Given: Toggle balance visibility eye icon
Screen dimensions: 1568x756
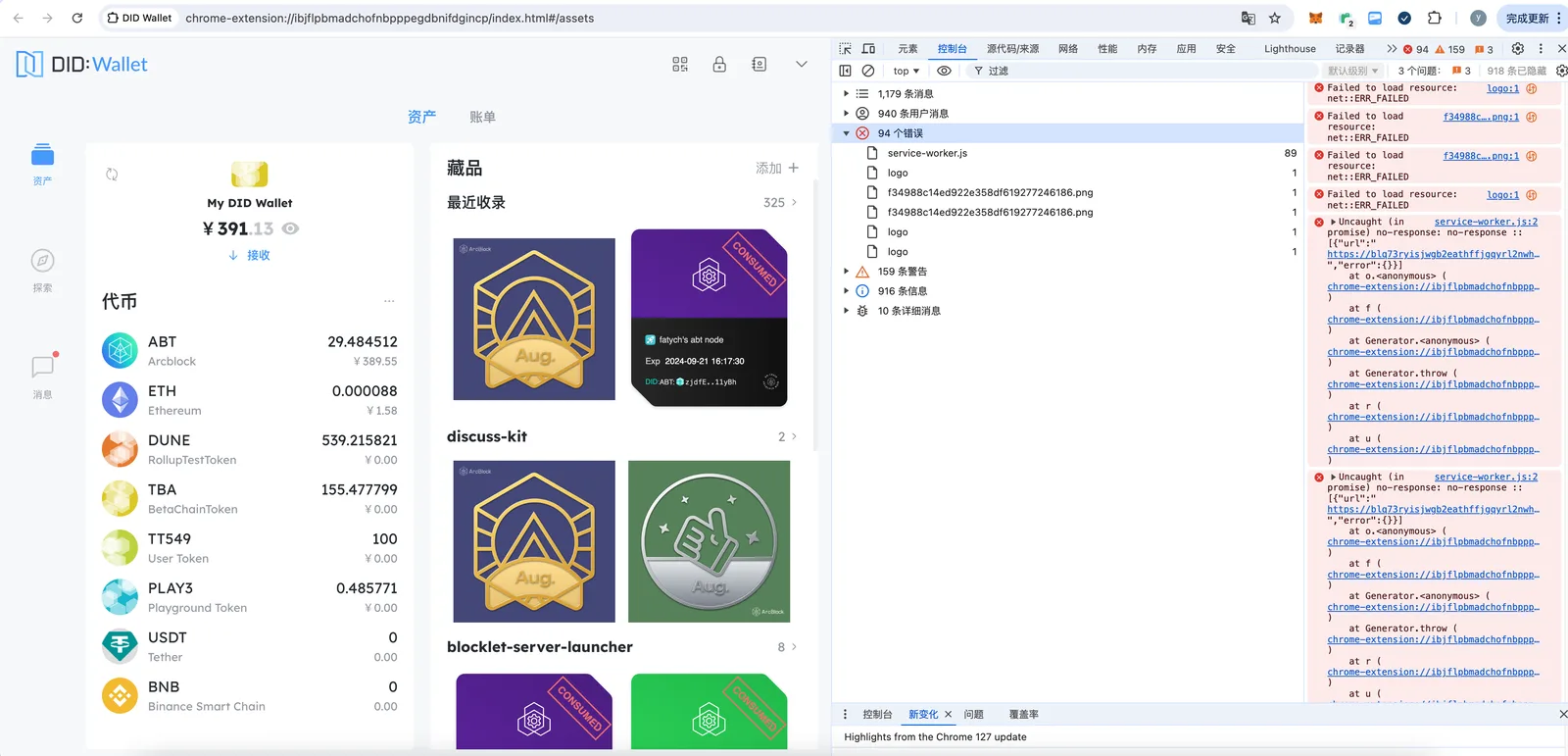Looking at the screenshot, I should pyautogui.click(x=290, y=228).
